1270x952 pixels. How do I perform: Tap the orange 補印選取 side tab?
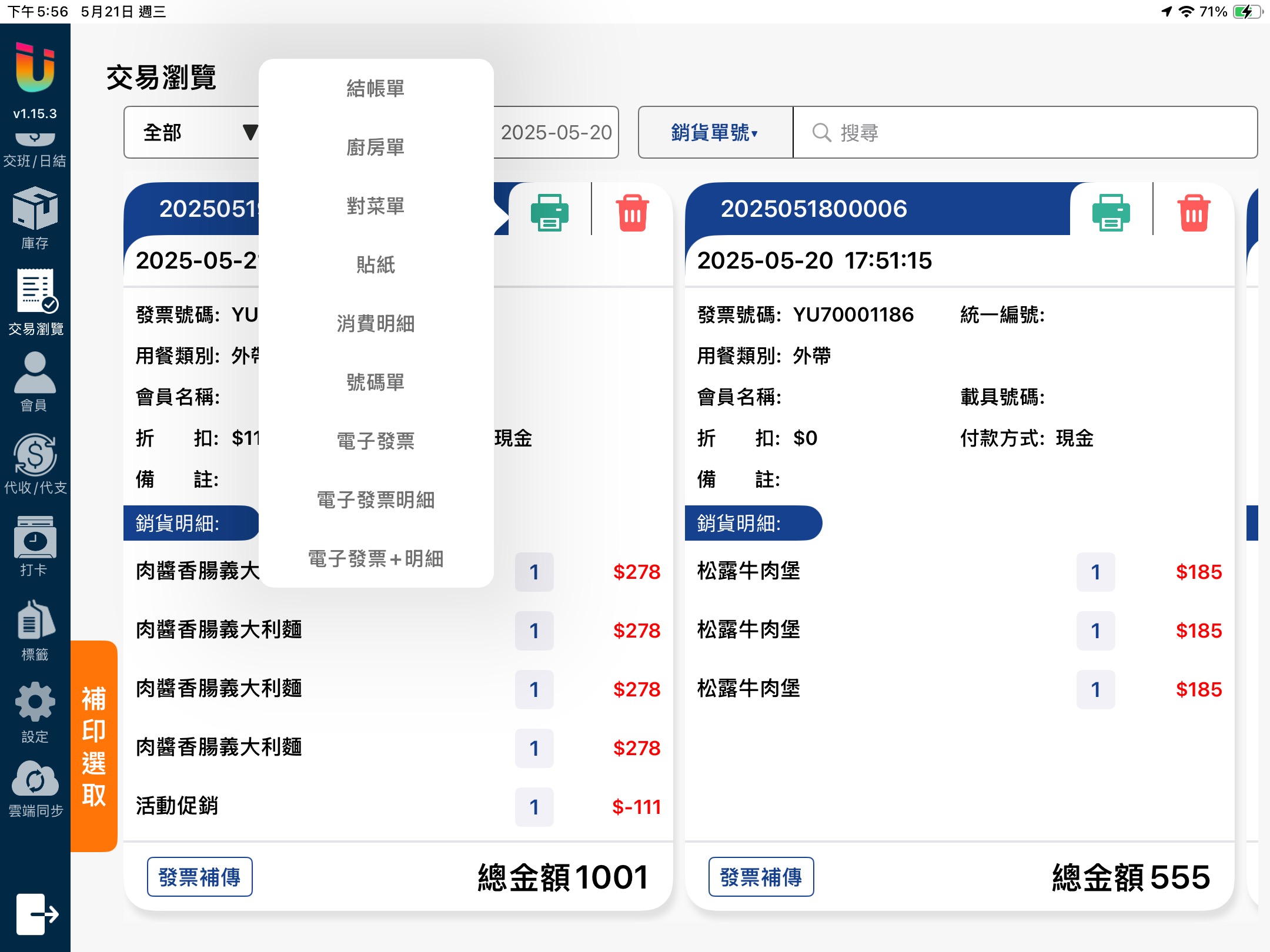coord(94,746)
